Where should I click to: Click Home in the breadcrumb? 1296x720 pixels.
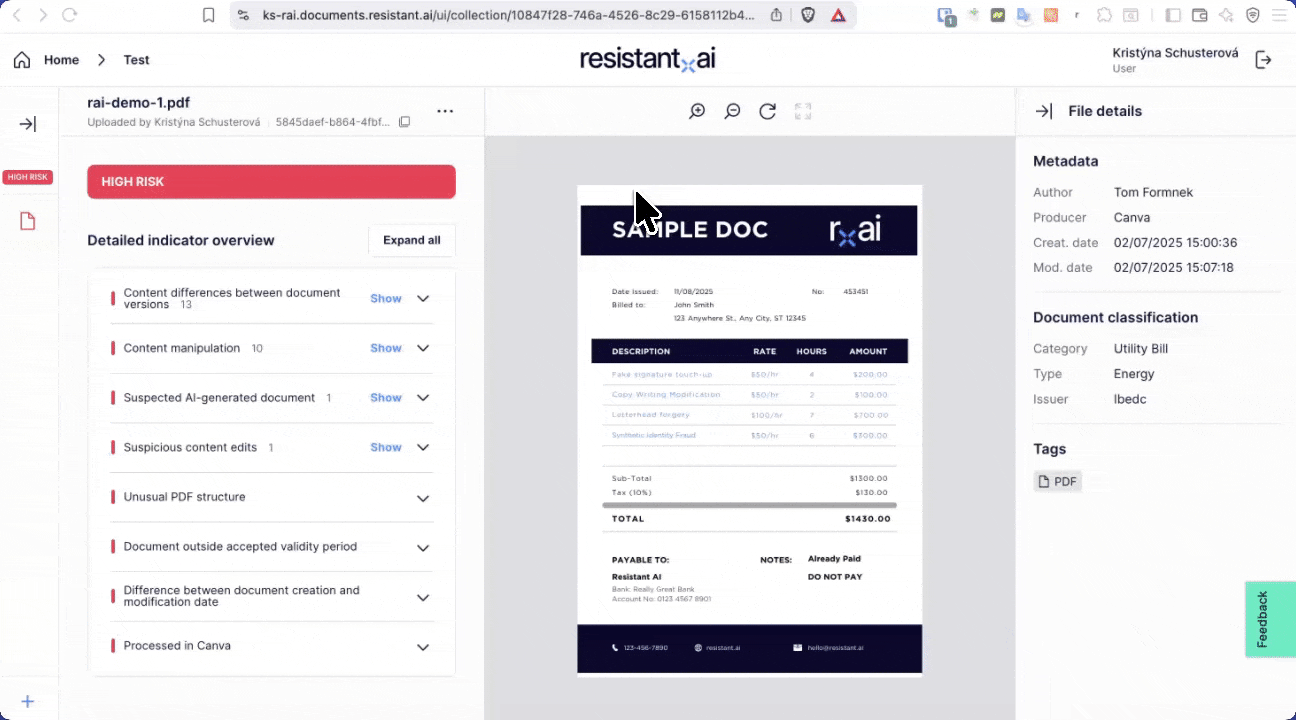(x=61, y=60)
